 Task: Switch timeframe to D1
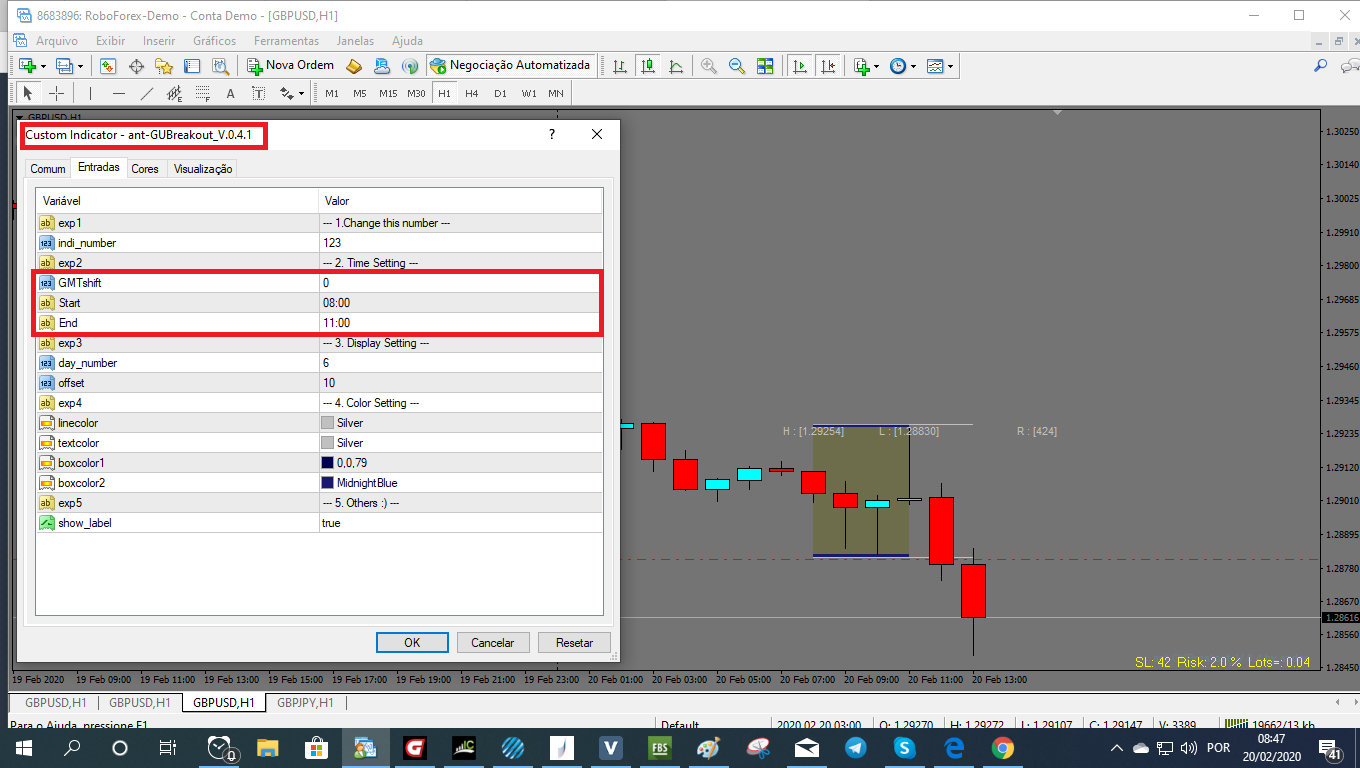[x=500, y=93]
